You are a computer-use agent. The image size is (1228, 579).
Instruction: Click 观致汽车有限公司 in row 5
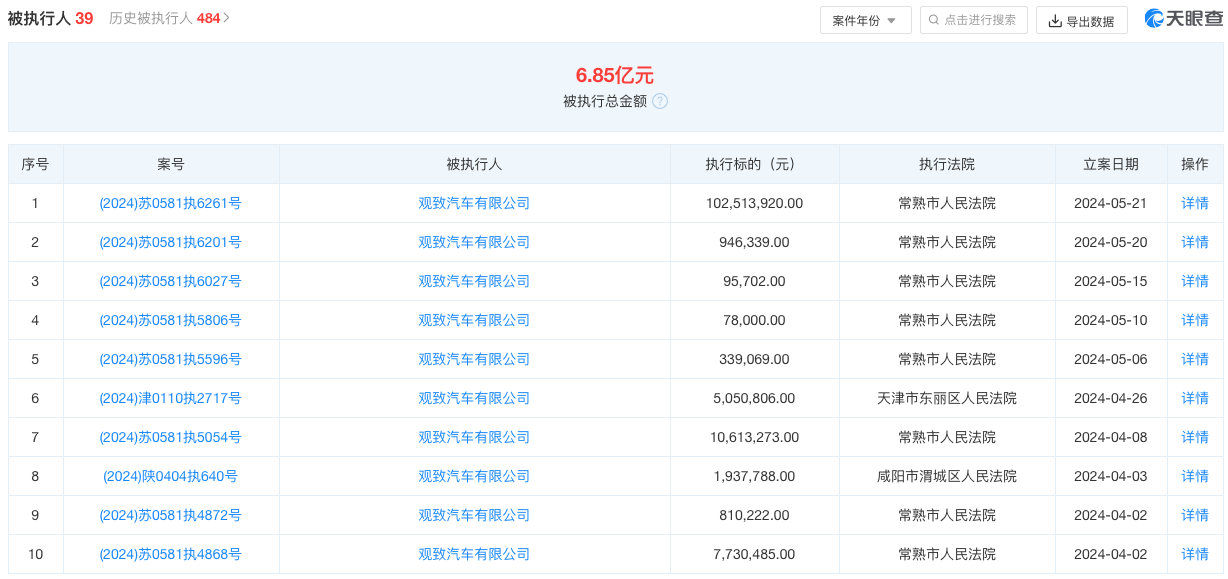474,359
